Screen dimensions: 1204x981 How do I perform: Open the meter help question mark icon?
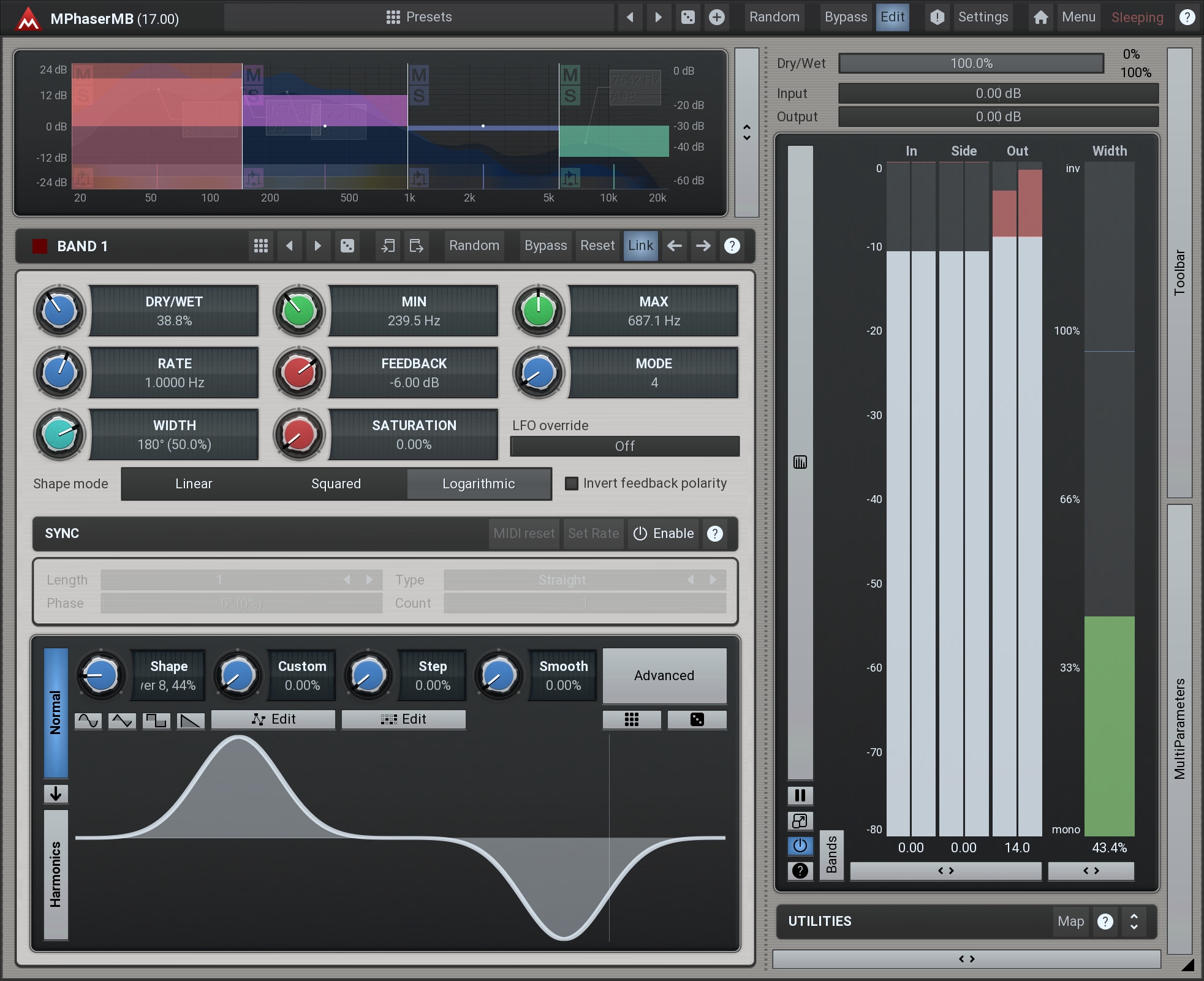800,871
